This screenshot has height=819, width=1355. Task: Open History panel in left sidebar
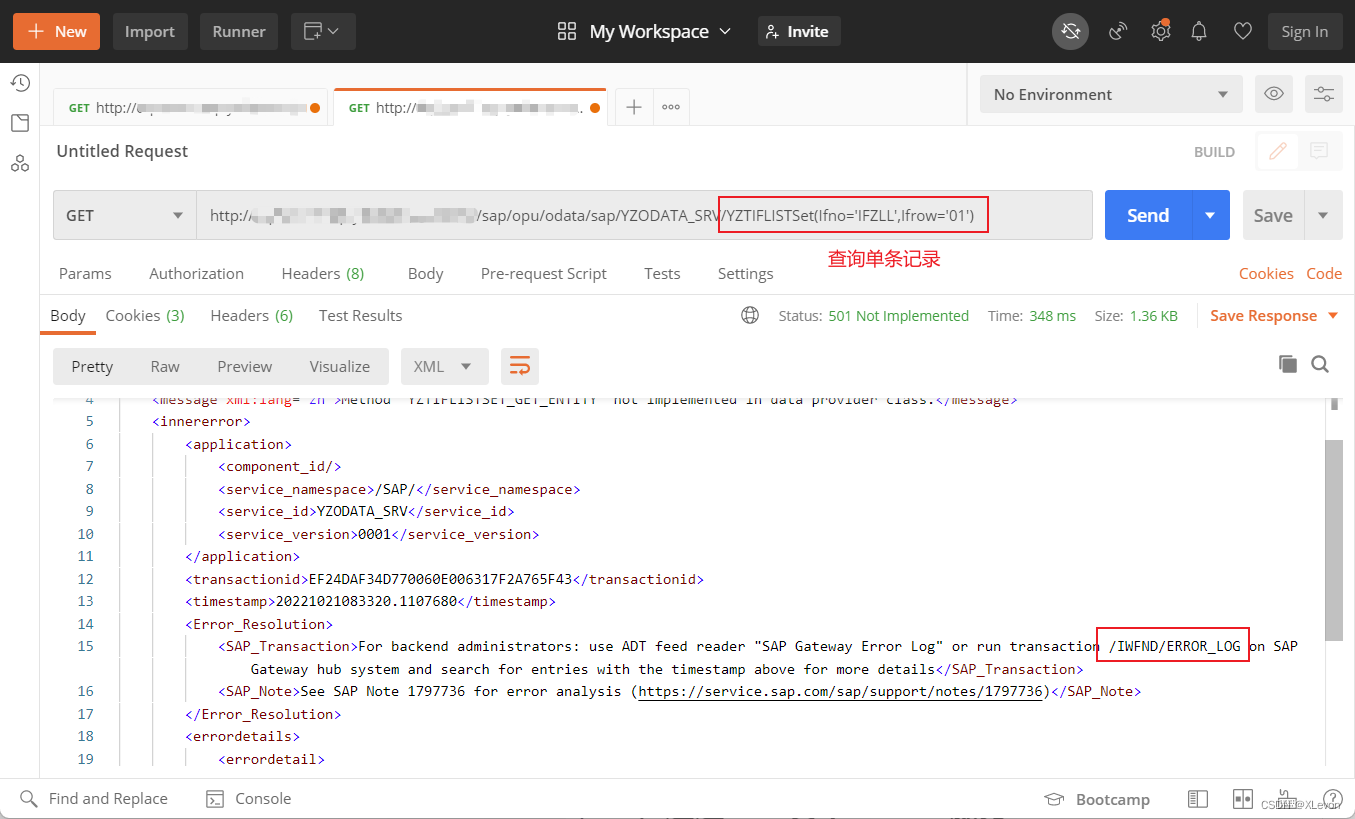pyautogui.click(x=20, y=83)
